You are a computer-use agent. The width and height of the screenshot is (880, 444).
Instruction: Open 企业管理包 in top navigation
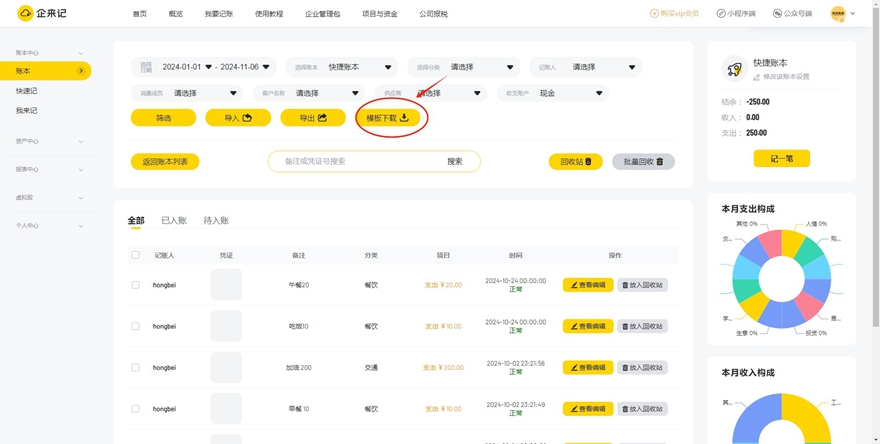[322, 14]
